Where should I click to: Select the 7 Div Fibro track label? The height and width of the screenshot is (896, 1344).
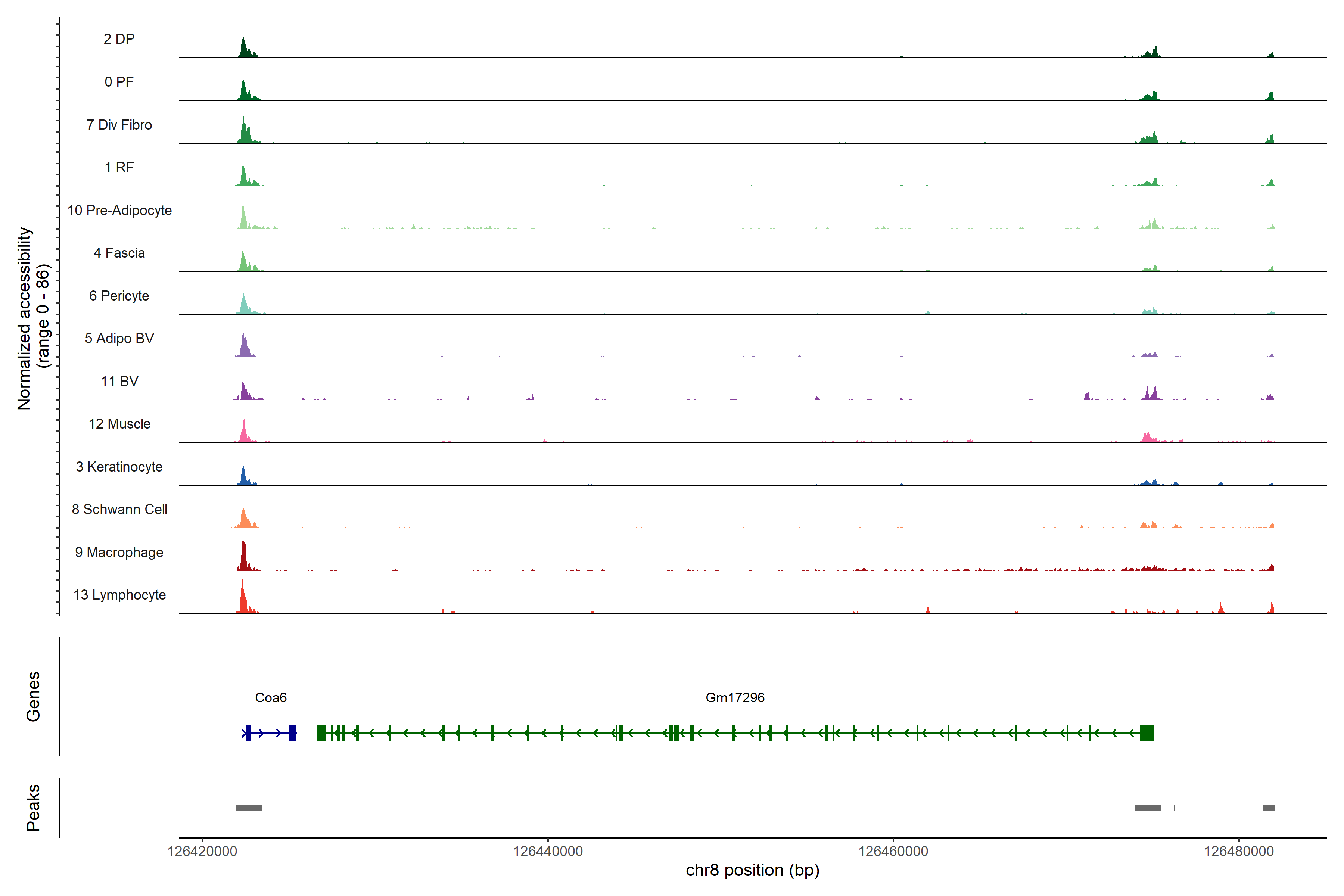(x=119, y=125)
